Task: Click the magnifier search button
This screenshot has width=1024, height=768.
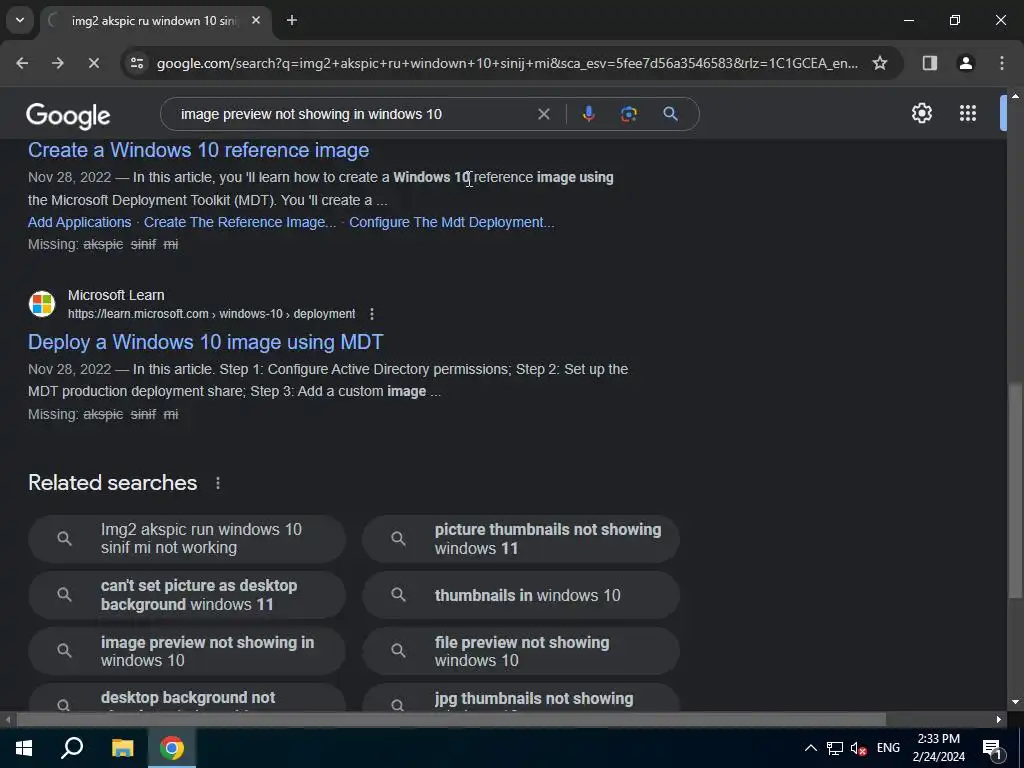Action: (x=670, y=114)
